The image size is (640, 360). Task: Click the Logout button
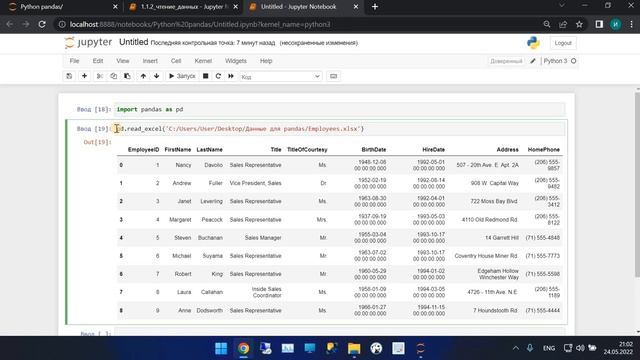563,43
